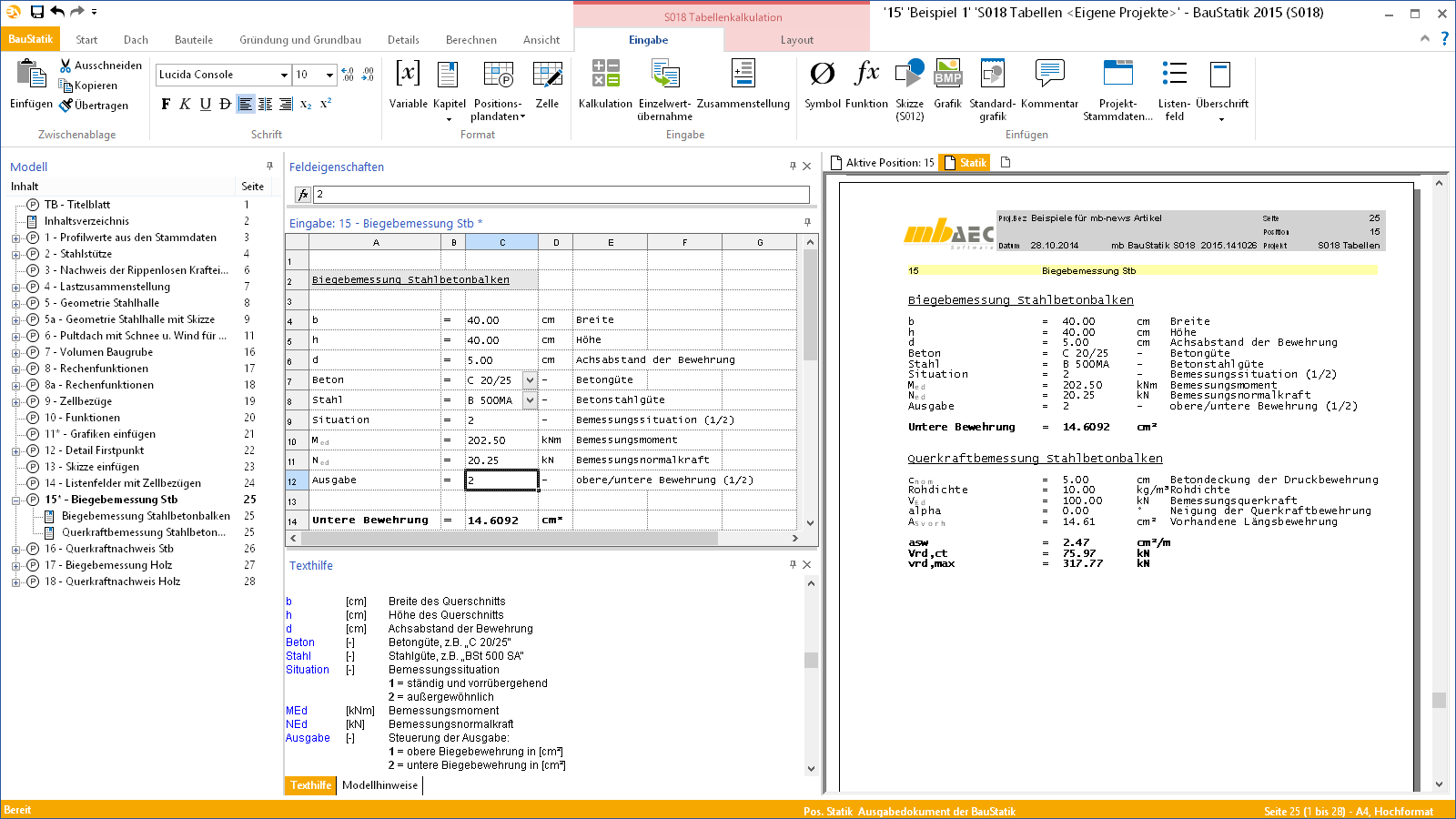
Task: Expand the 12 - Detail Firstpunkt node
Action: [x=15, y=451]
